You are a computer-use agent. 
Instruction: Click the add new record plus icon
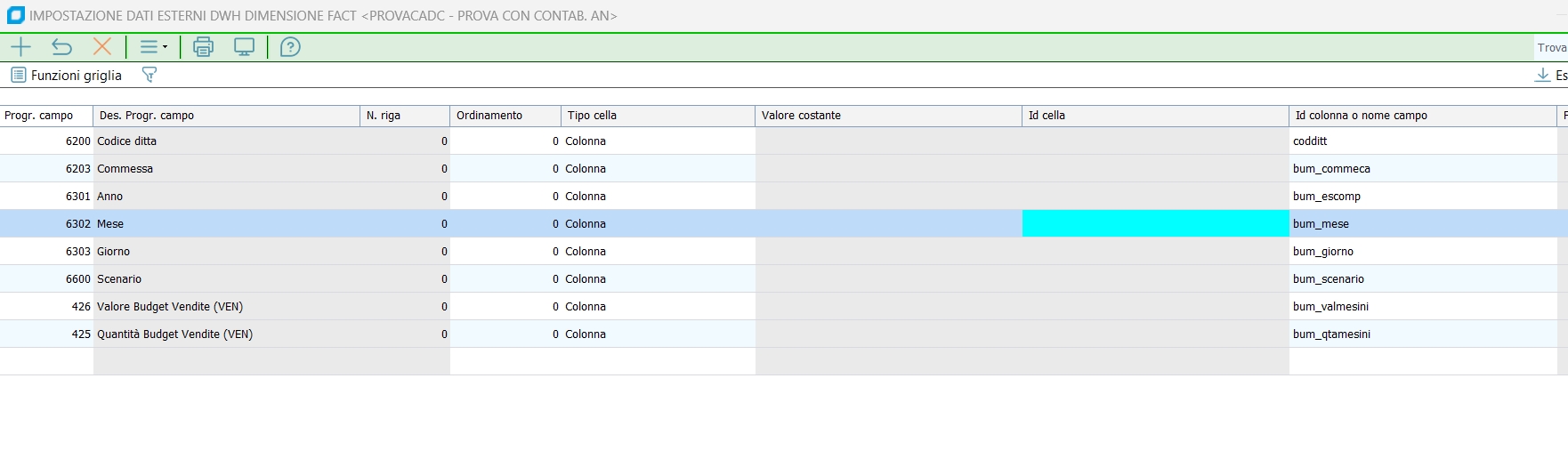tap(20, 47)
